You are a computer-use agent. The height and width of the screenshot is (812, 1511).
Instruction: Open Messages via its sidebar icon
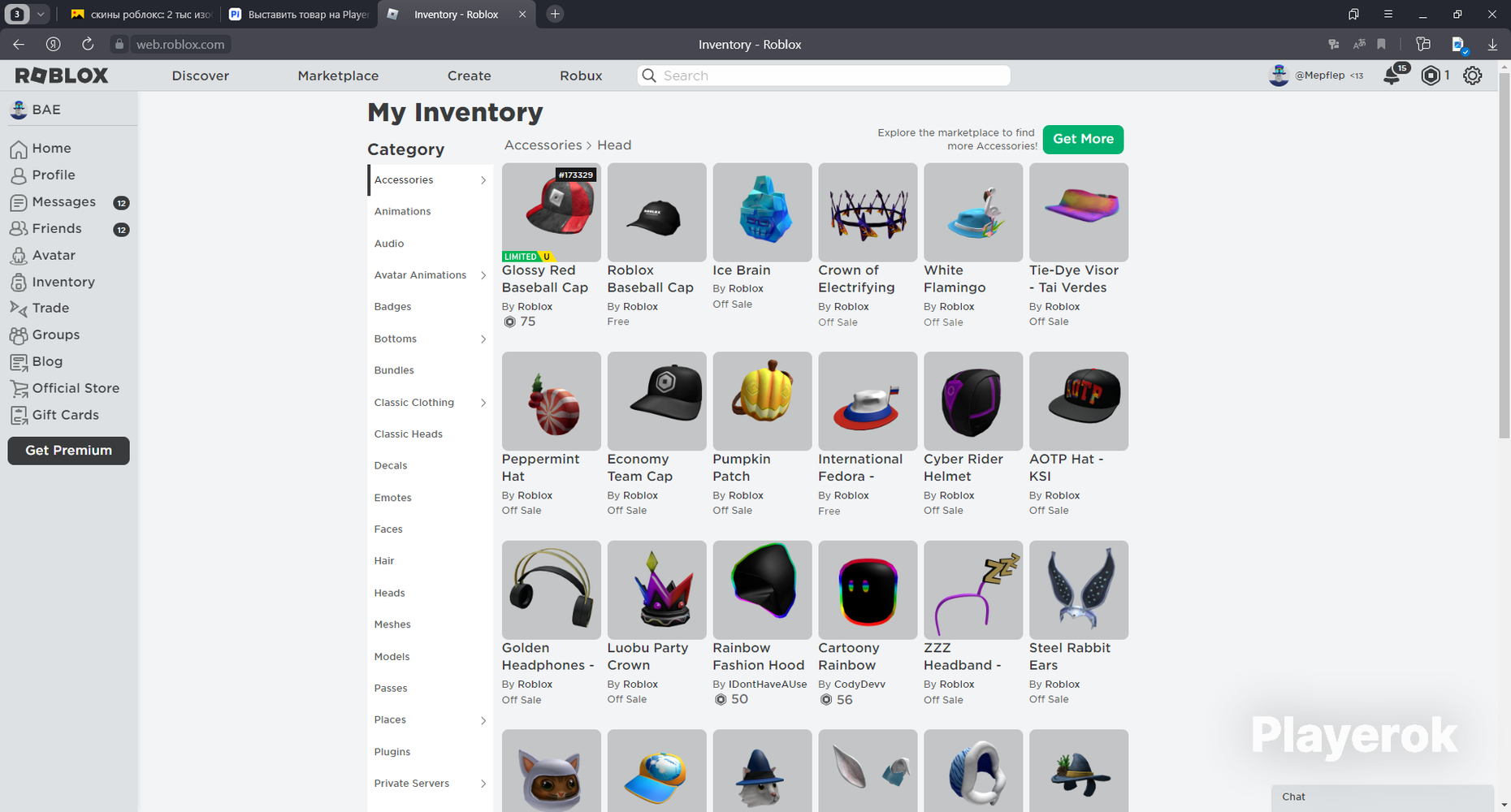[x=19, y=202]
